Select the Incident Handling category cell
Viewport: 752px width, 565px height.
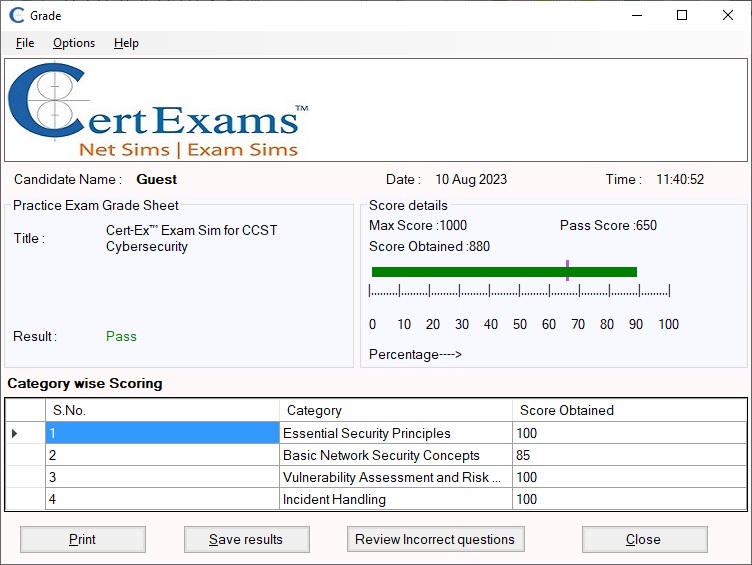click(x=395, y=499)
